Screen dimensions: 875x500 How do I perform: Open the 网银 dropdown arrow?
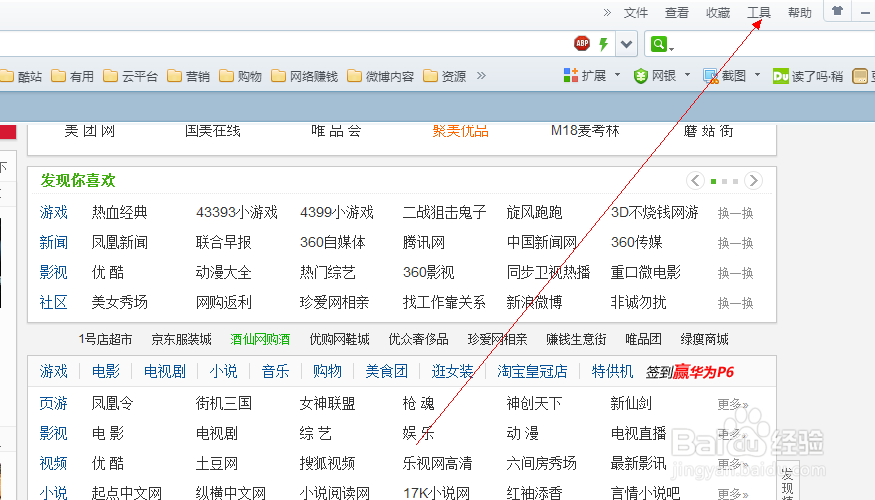click(688, 74)
